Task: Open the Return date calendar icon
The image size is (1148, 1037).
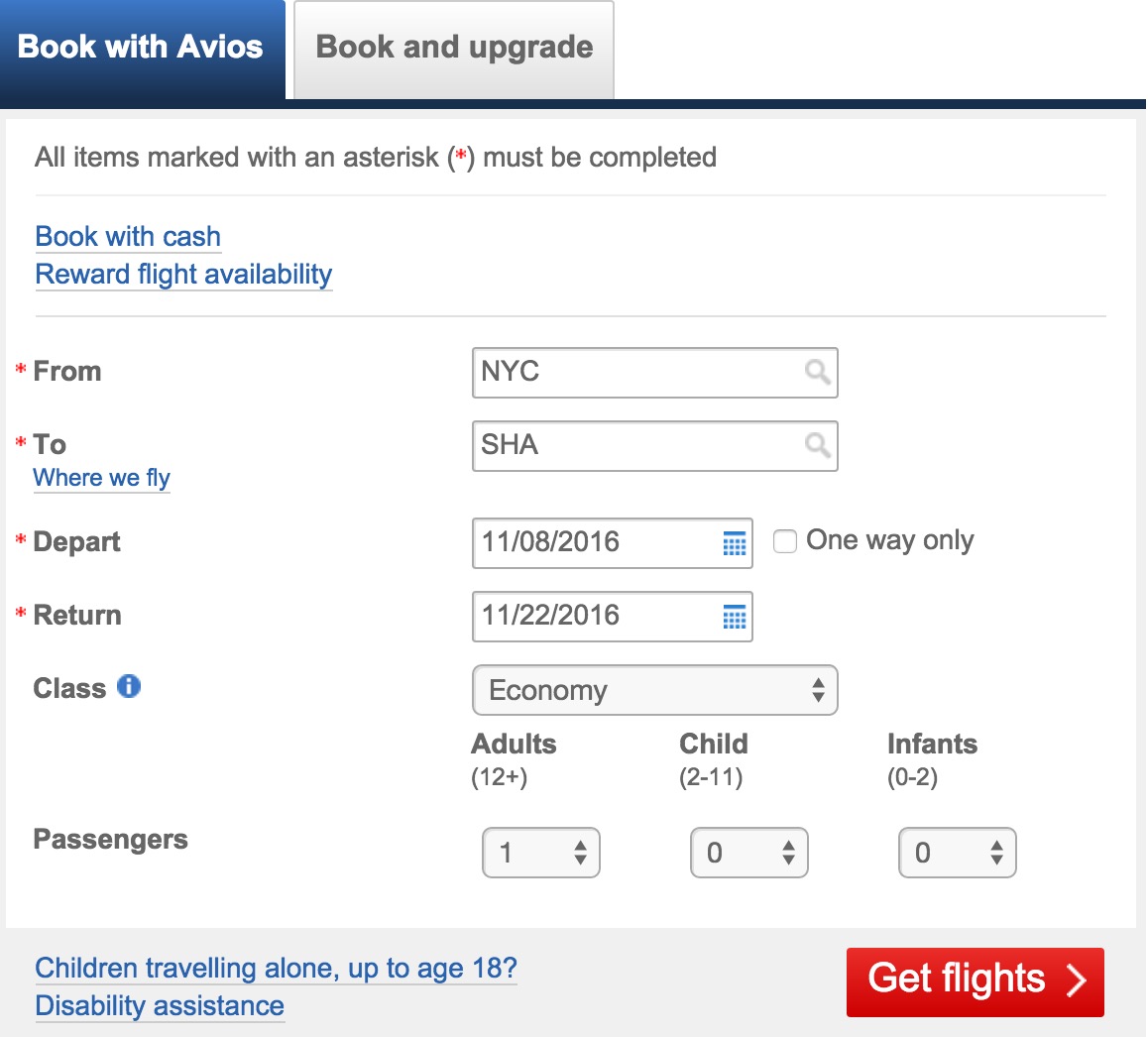Action: [x=735, y=617]
